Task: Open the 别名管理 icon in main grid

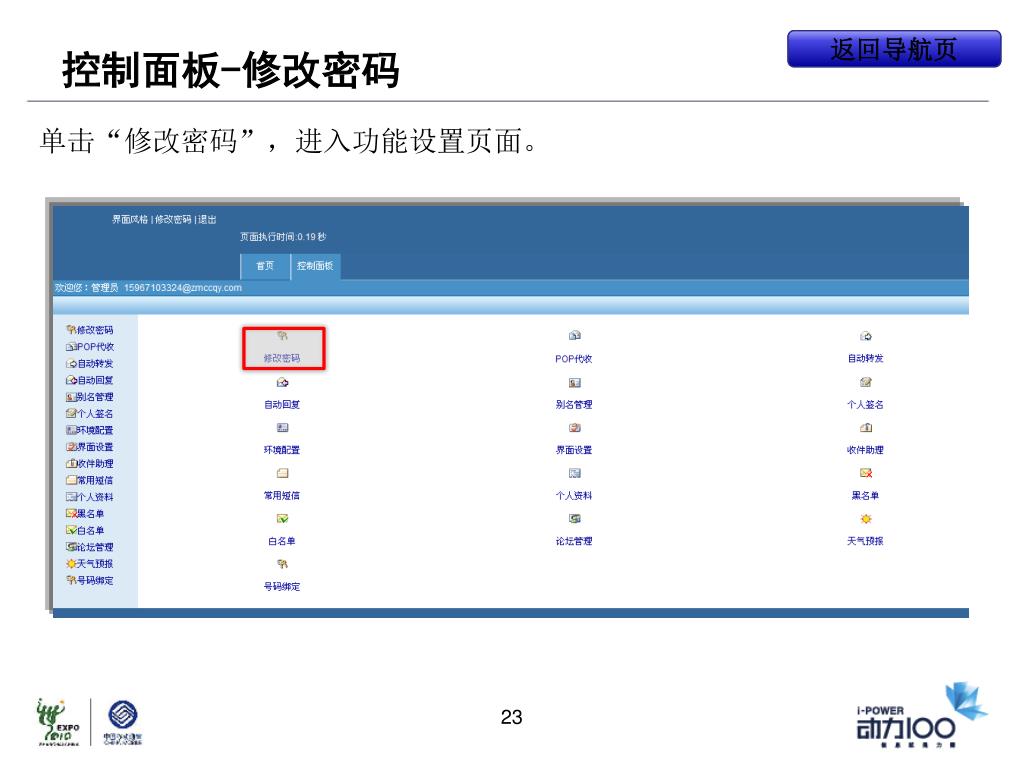Action: (575, 383)
